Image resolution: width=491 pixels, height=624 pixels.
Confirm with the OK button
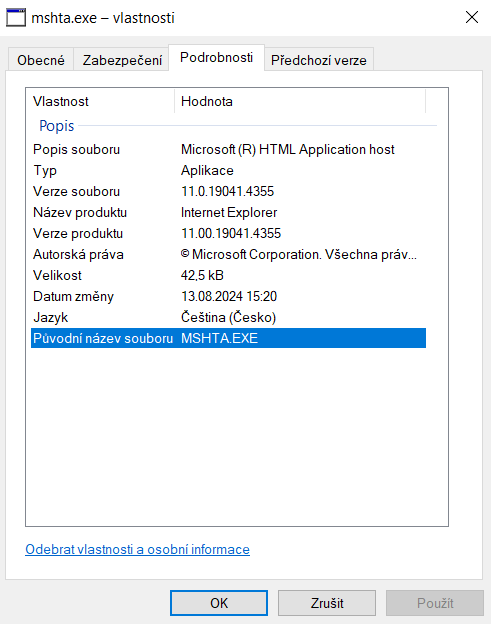coord(219,603)
